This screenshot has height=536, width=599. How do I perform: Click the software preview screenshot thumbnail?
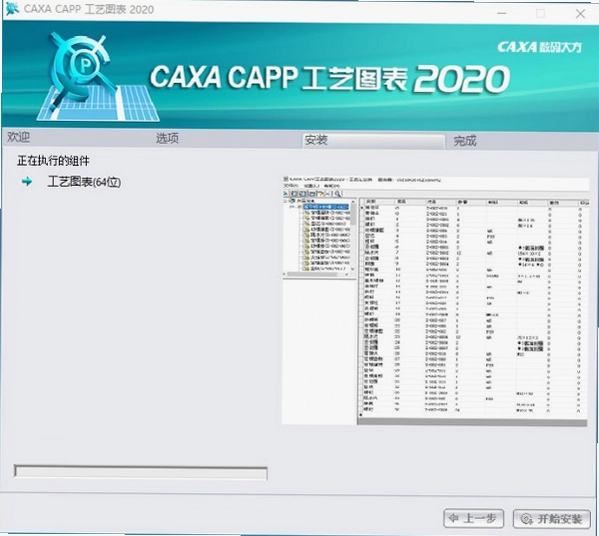[435, 300]
